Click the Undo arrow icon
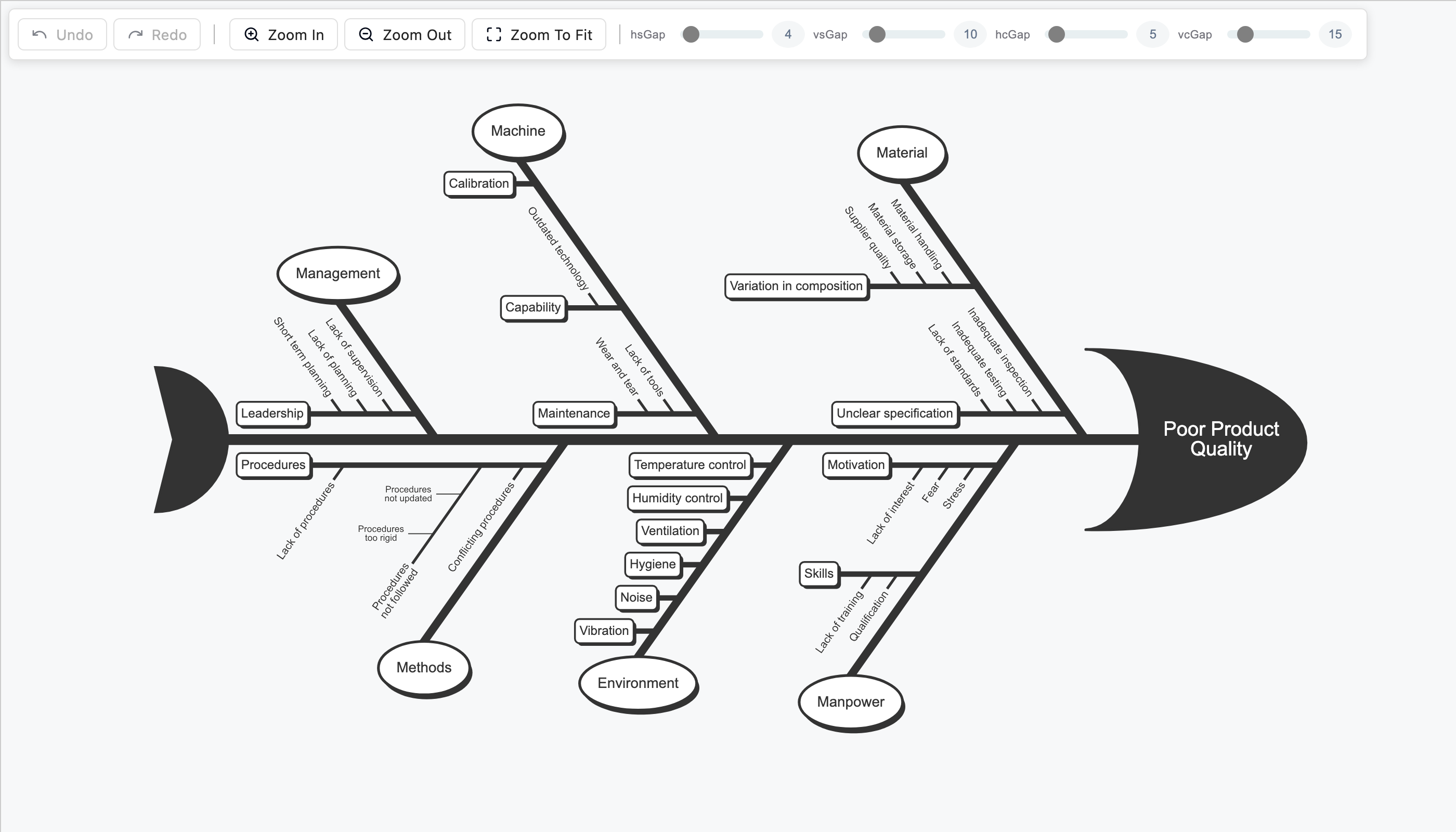This screenshot has height=832, width=1456. [40, 35]
